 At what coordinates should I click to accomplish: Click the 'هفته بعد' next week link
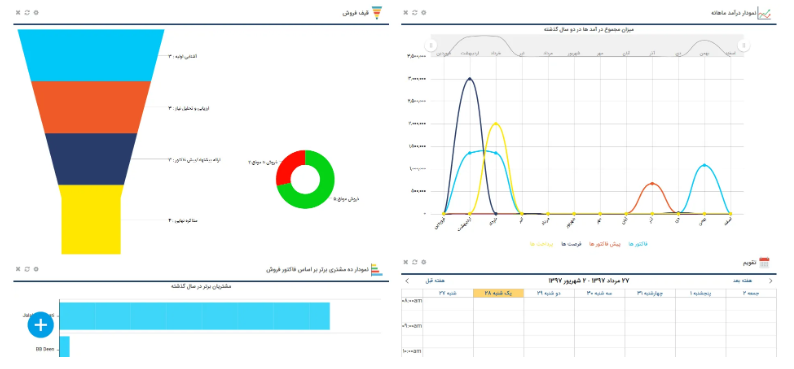pos(742,280)
